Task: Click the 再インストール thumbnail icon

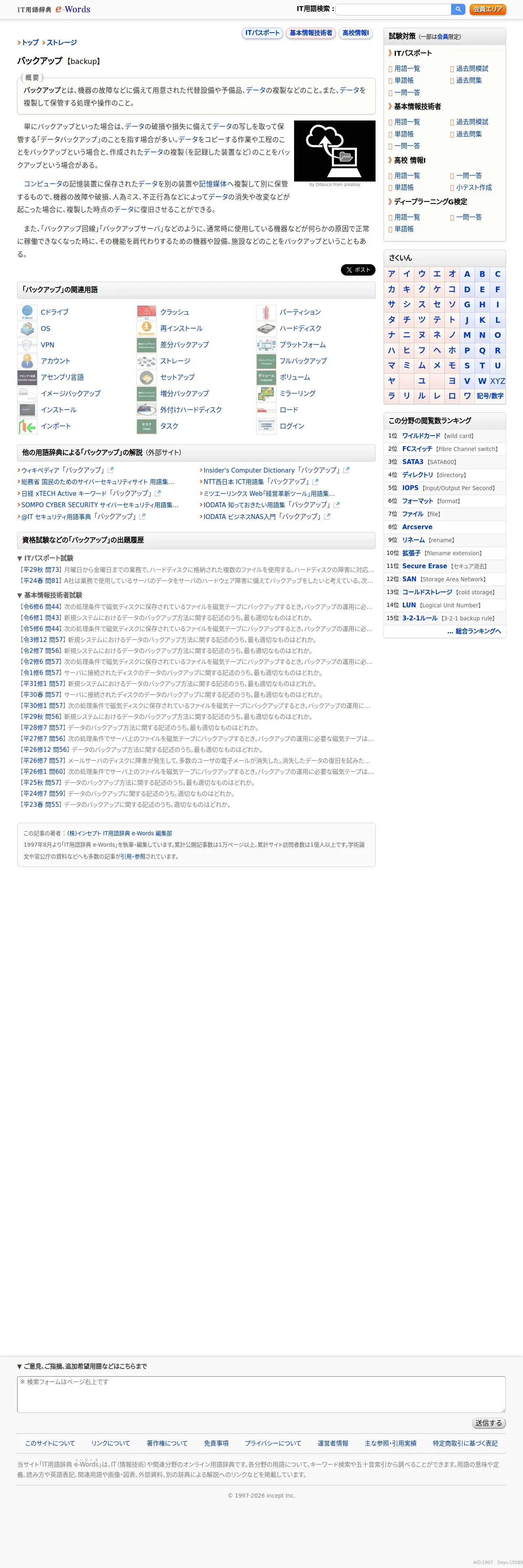Action: (147, 328)
